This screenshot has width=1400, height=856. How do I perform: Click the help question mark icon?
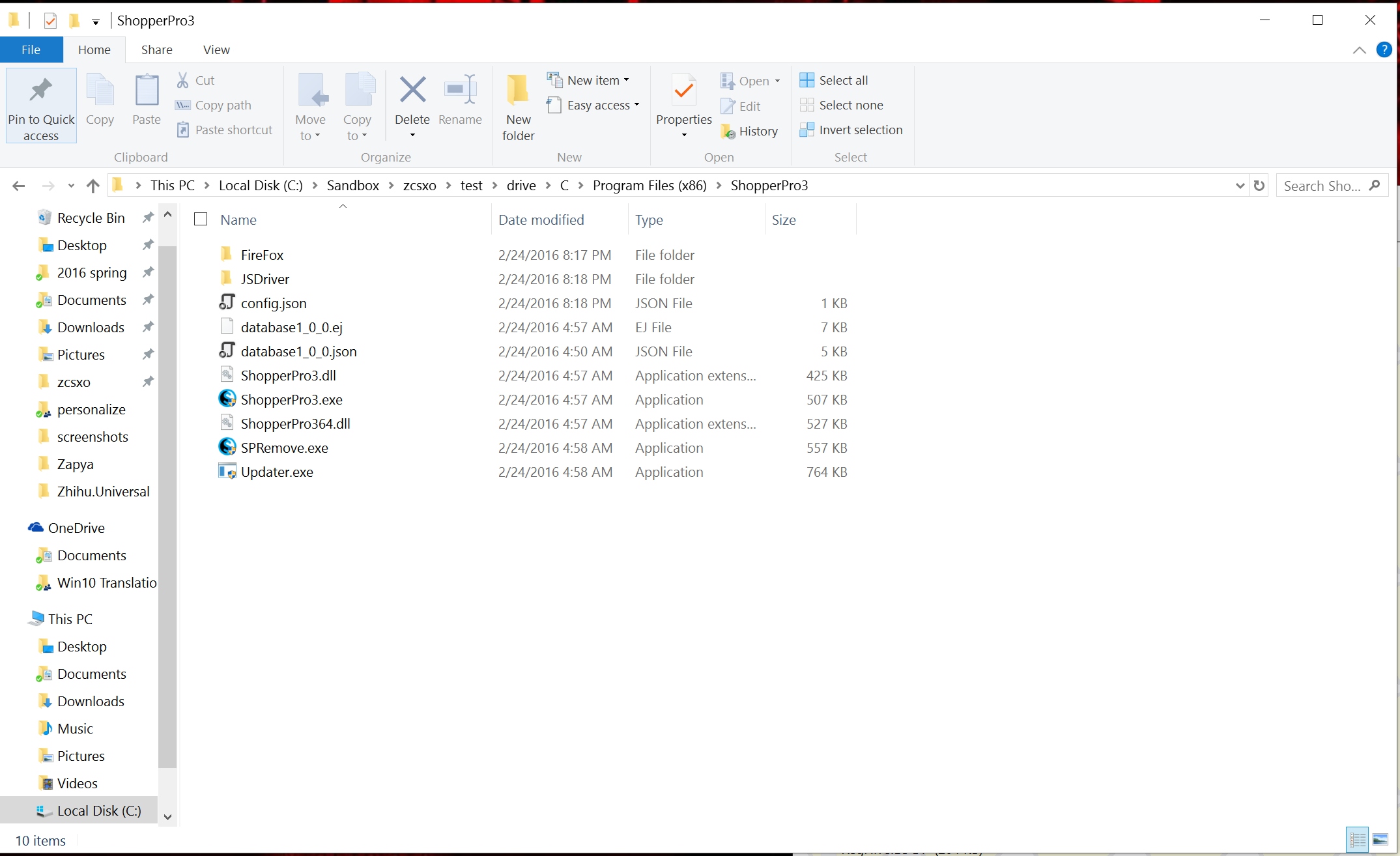click(x=1384, y=50)
